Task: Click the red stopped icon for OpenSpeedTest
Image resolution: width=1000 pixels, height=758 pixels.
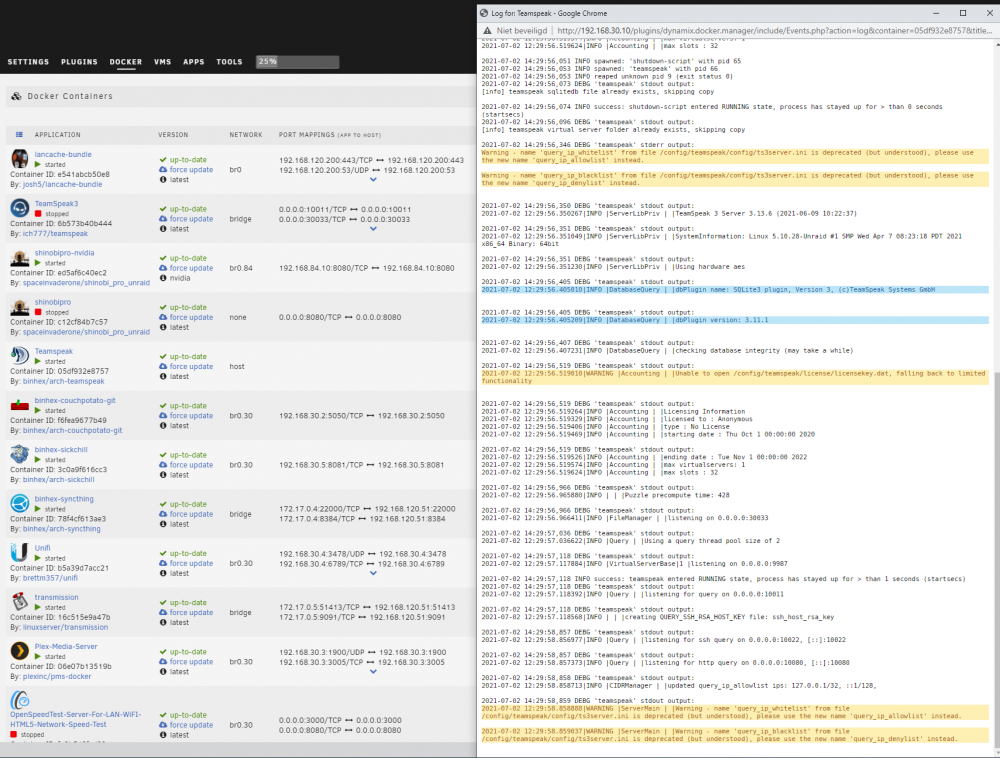Action: click(13, 734)
